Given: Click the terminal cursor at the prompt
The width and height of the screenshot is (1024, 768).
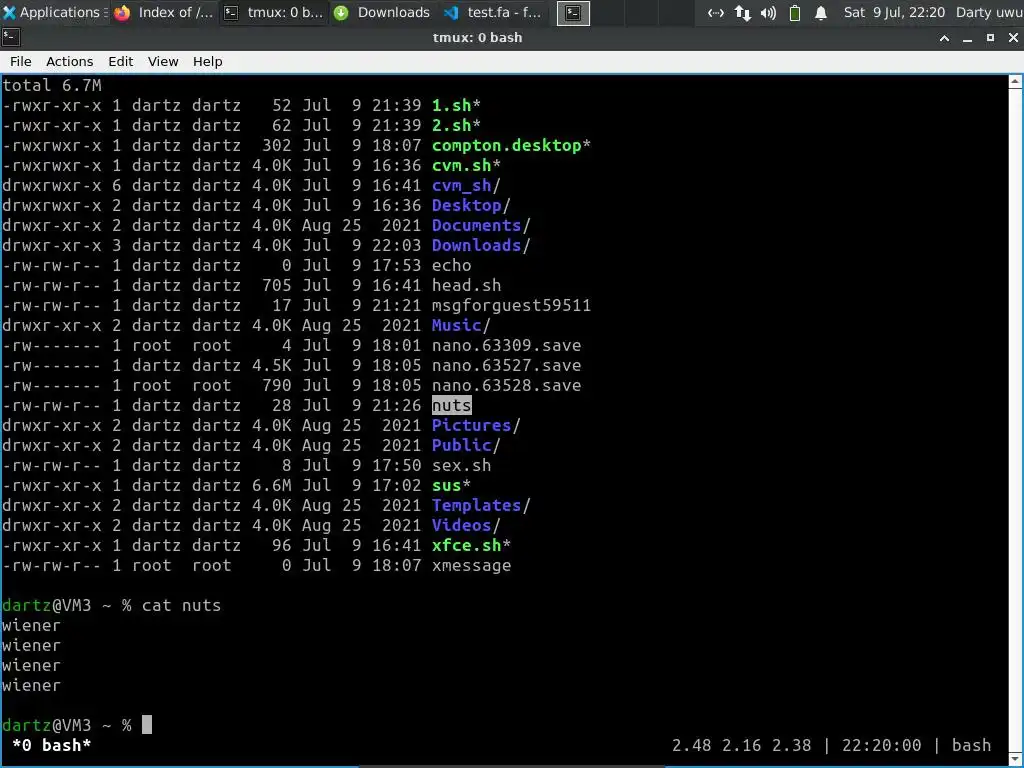Looking at the screenshot, I should pyautogui.click(x=147, y=725).
